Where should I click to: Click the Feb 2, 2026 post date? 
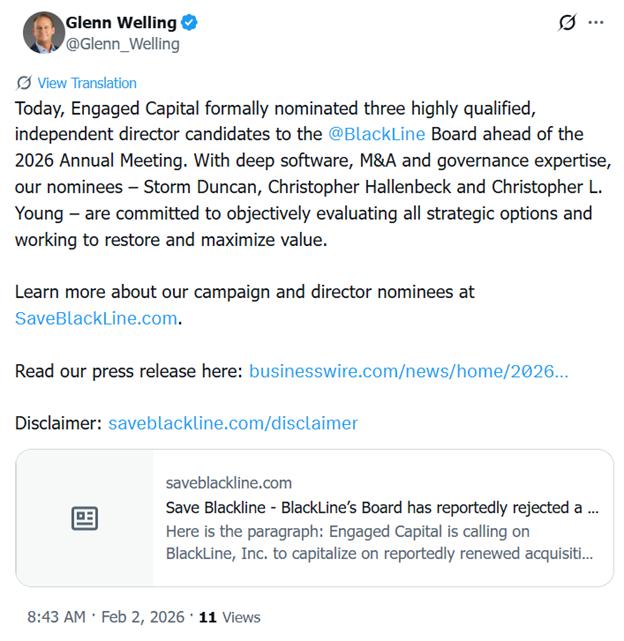click(x=142, y=617)
